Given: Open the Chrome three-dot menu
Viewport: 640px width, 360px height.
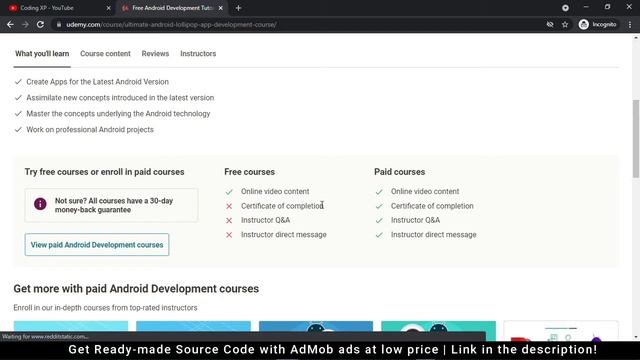Looking at the screenshot, I should click(630, 24).
